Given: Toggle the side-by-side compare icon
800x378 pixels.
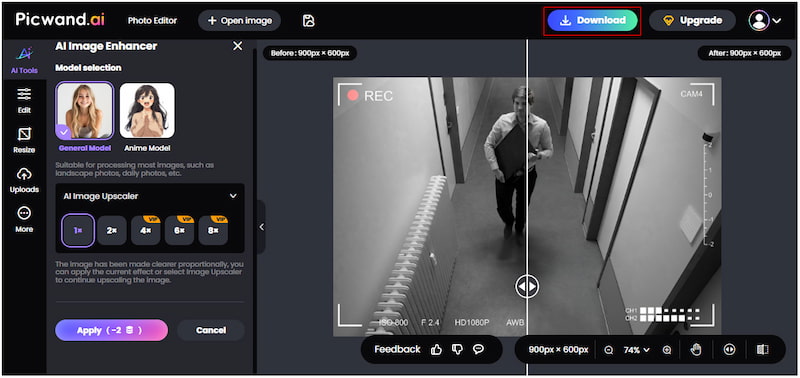Looking at the screenshot, I should [763, 349].
